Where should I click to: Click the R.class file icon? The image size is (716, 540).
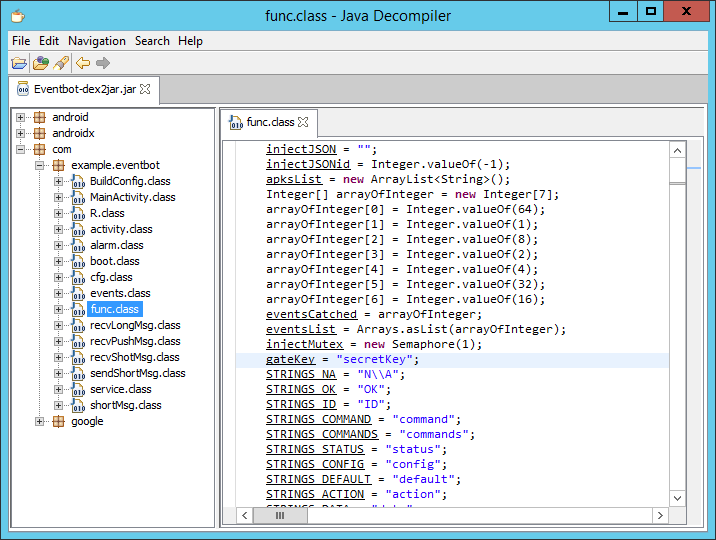click(x=78, y=214)
